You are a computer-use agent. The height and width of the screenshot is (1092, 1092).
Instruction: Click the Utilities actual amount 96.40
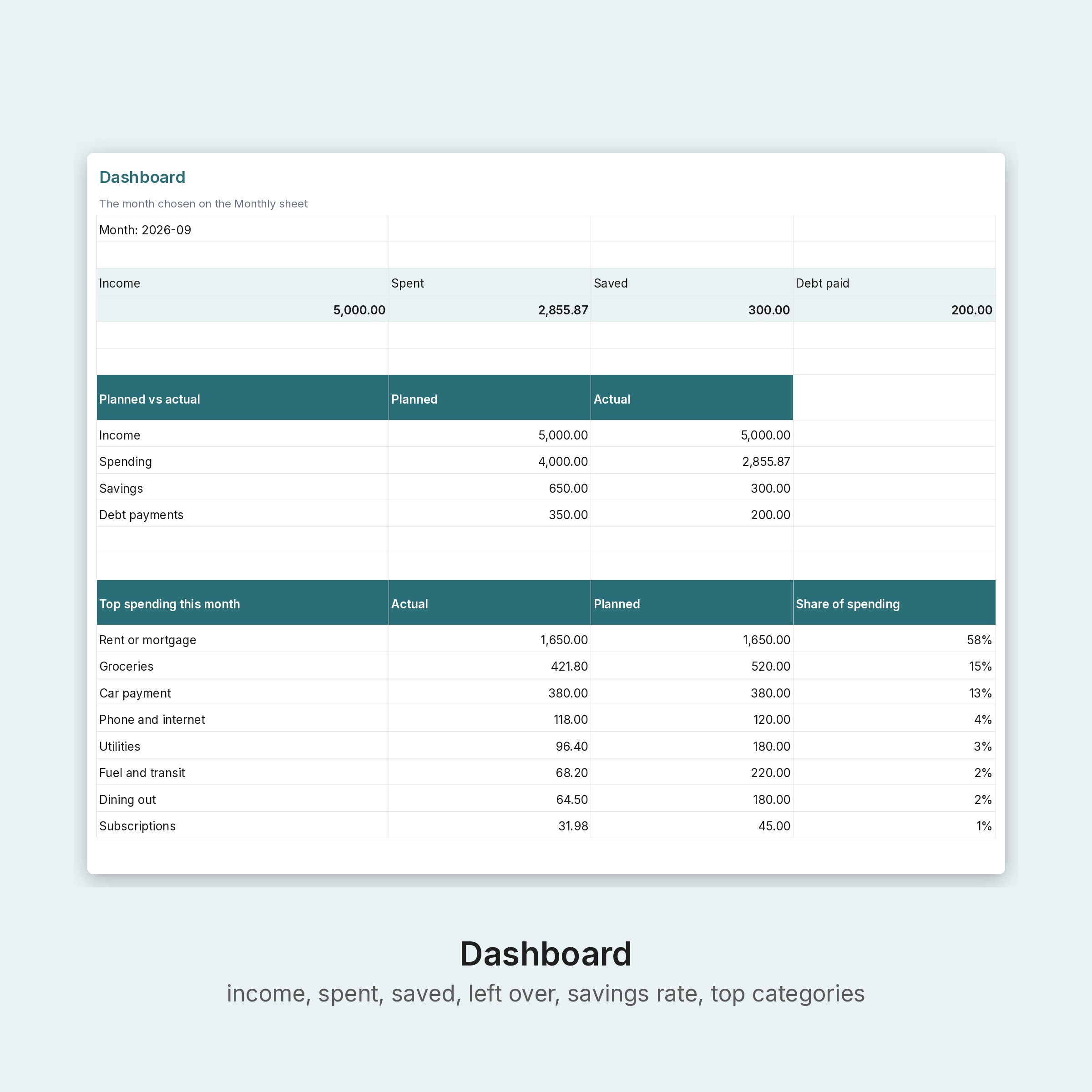point(571,746)
